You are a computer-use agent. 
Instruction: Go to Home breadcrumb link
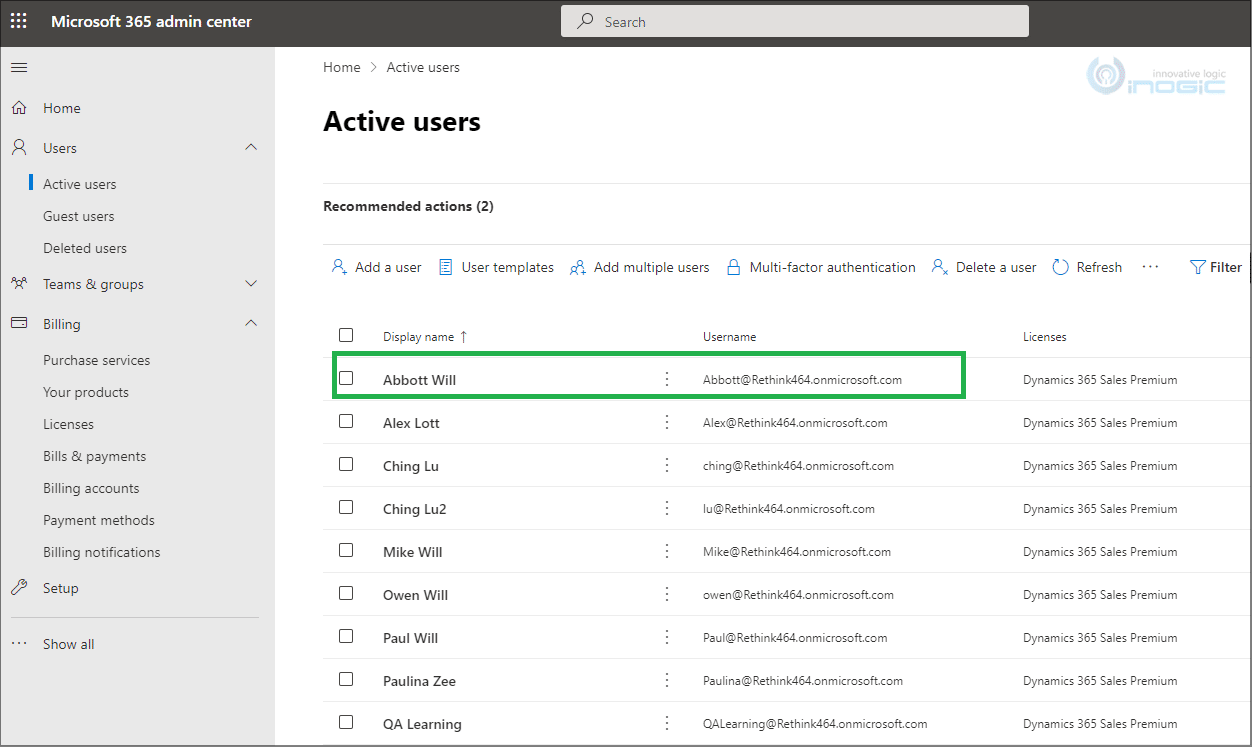(x=342, y=67)
